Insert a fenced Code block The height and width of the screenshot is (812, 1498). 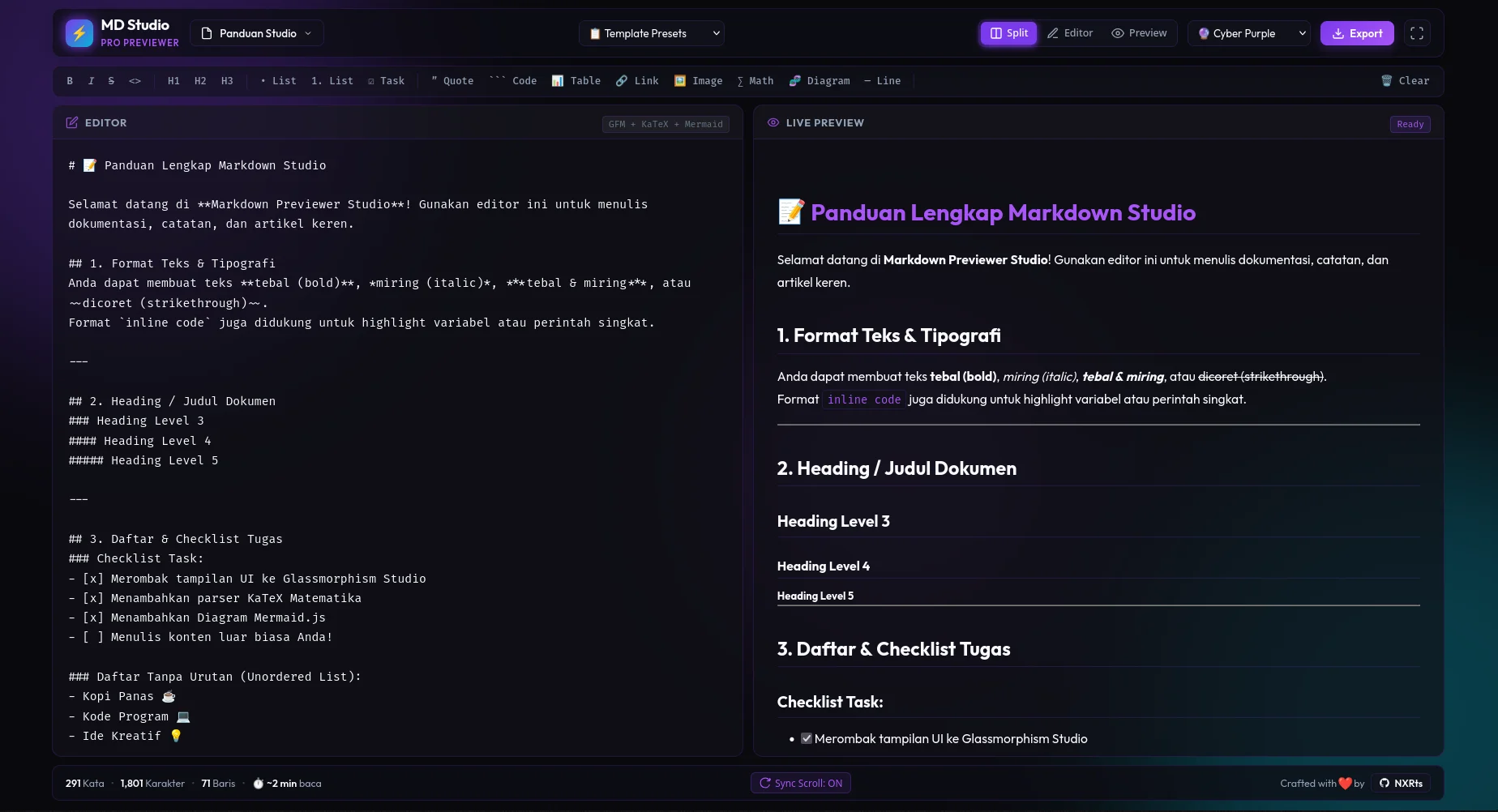[x=513, y=81]
